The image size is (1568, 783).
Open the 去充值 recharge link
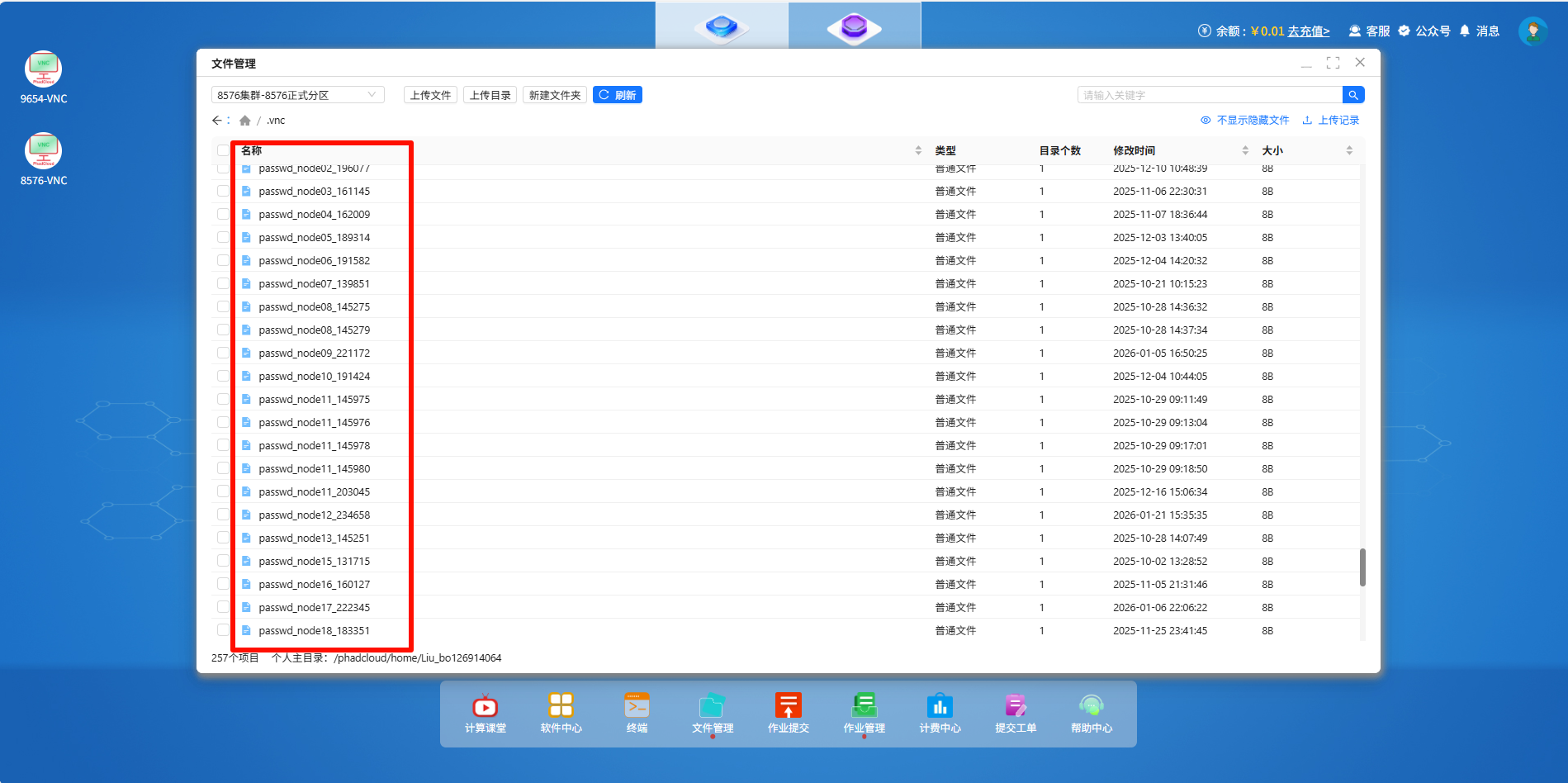1309,31
